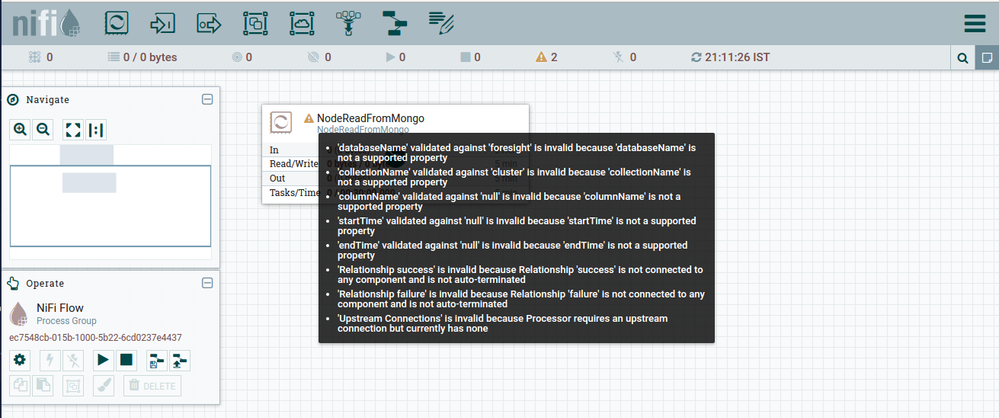Image resolution: width=999 pixels, height=418 pixels.
Task: Select the Remote Process Group cloud icon
Action: coord(301,22)
